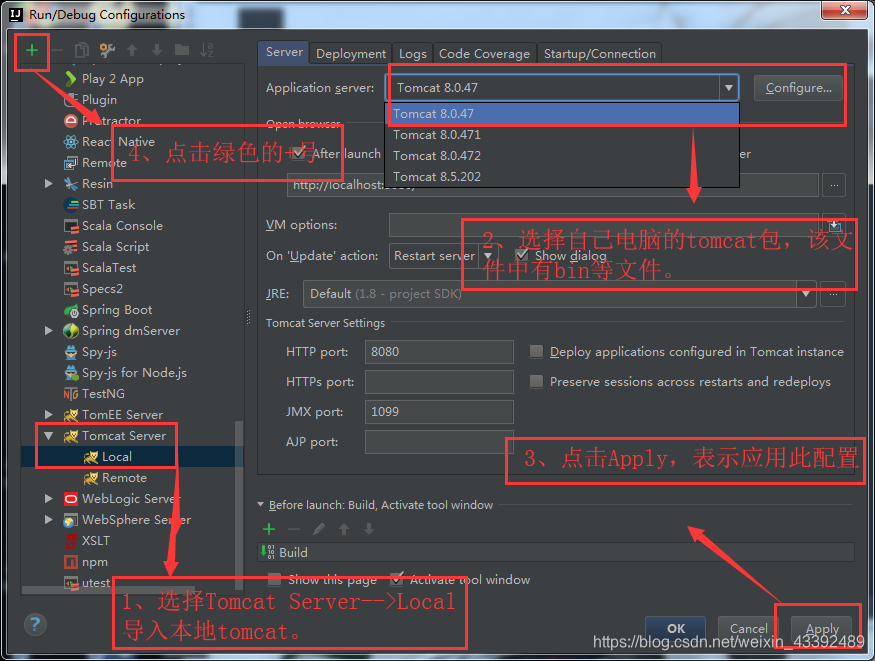This screenshot has width=875, height=661.
Task: Select Local under Tomcat Server
Action: click(116, 457)
